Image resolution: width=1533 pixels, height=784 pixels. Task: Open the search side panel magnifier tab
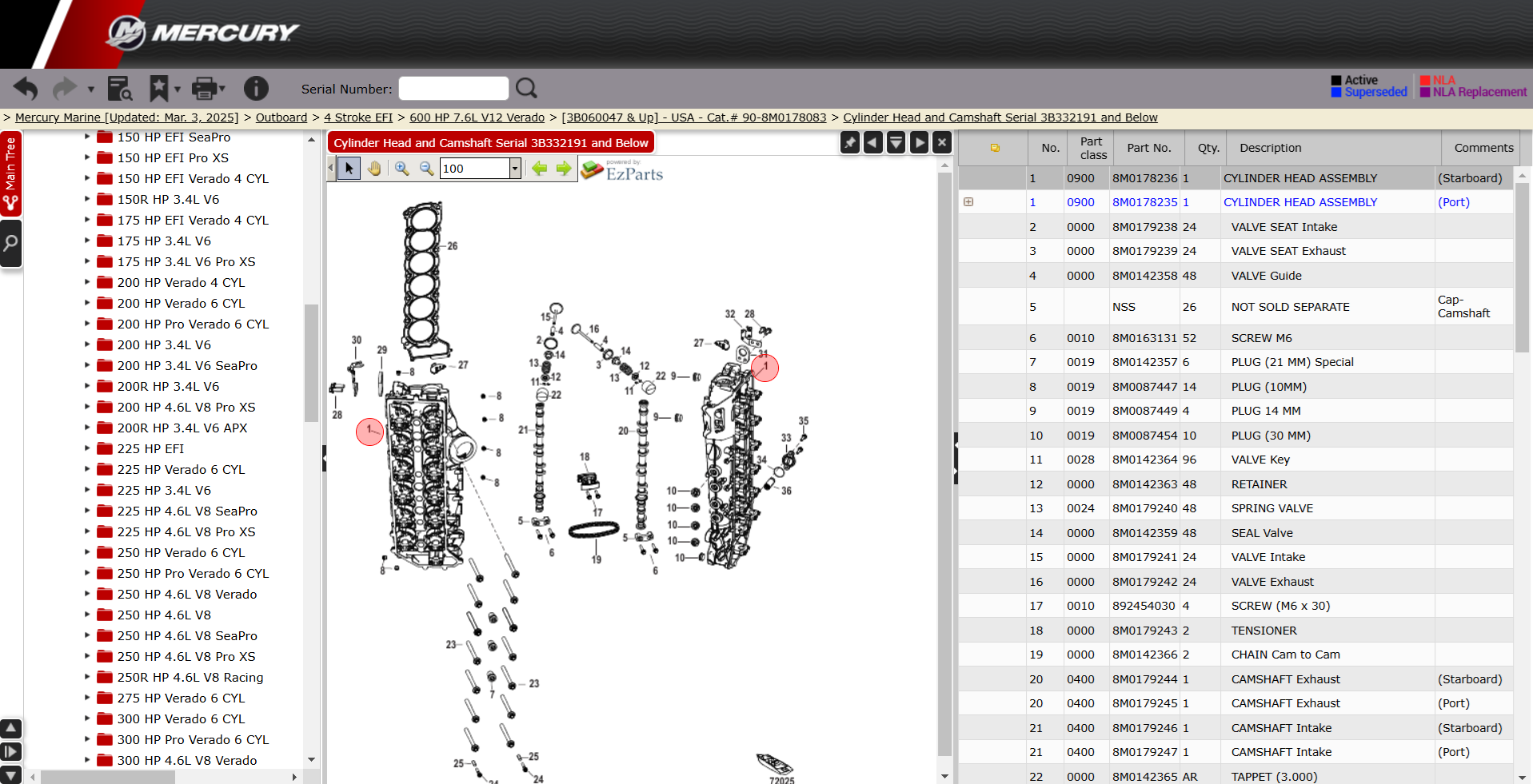point(10,243)
